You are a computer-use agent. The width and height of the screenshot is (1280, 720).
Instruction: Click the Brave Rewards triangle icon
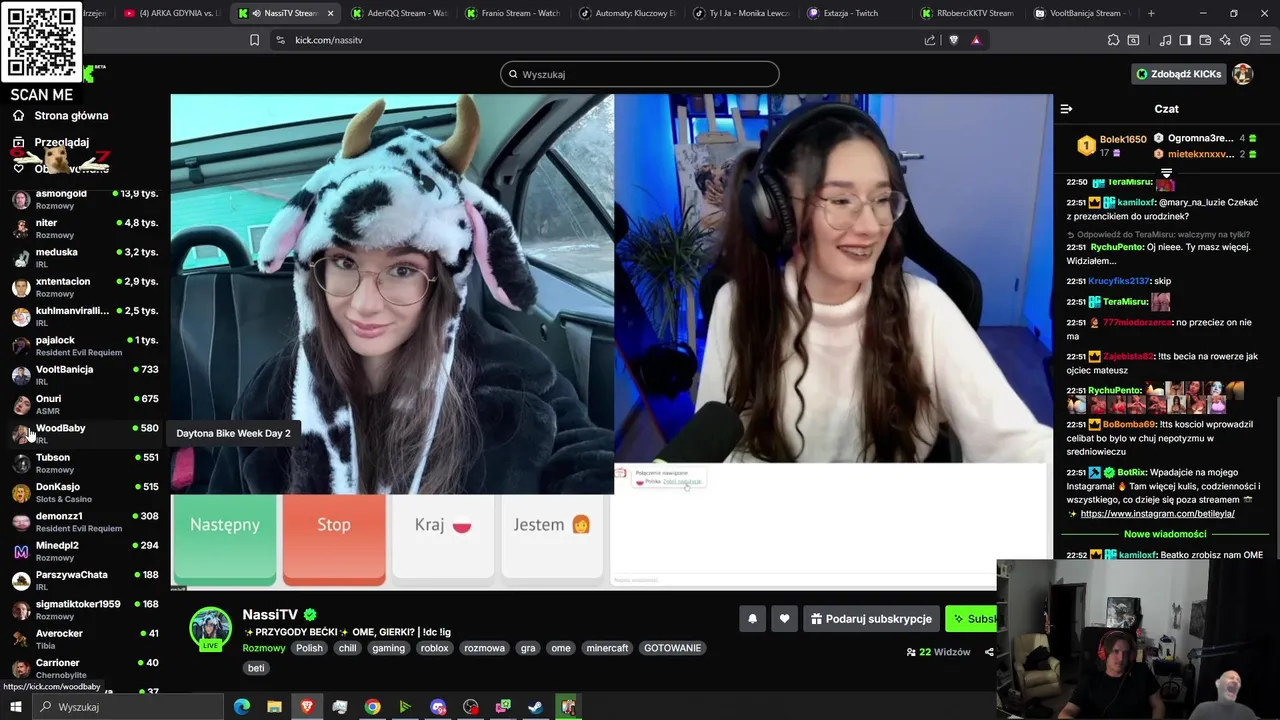click(976, 40)
